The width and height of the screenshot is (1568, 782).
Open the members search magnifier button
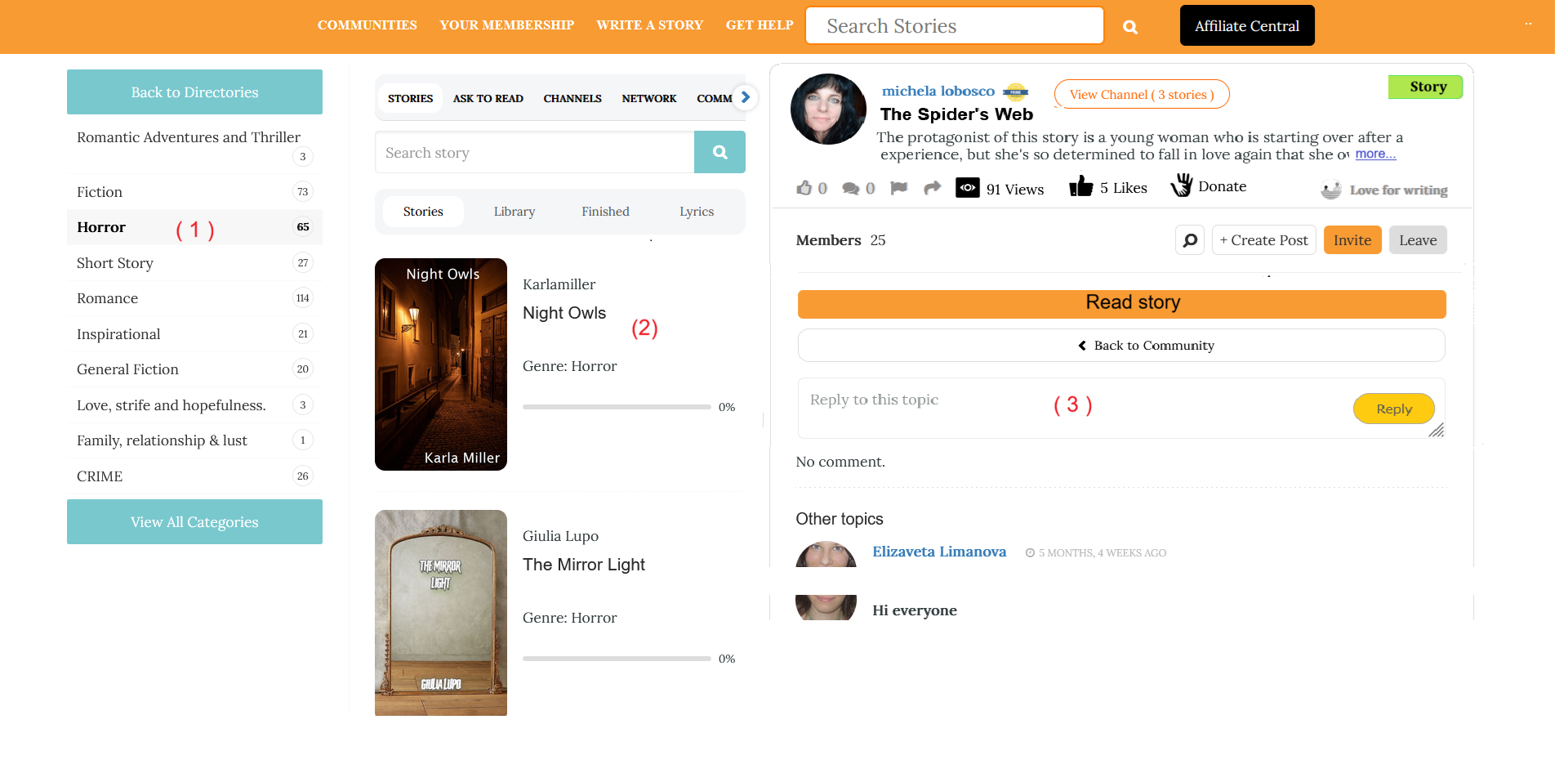[x=1190, y=240]
